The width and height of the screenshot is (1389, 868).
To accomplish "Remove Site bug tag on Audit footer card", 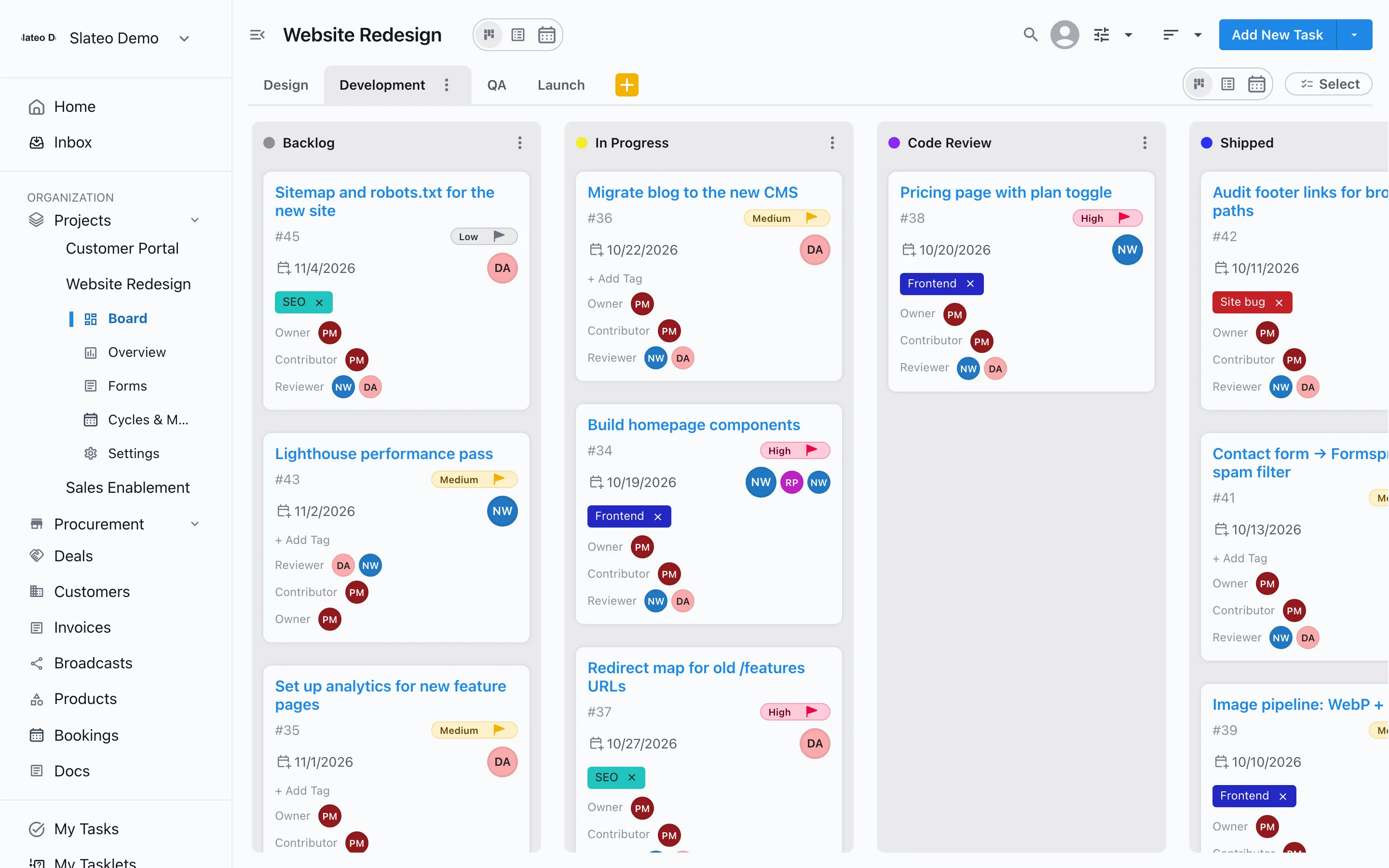I will coord(1279,302).
